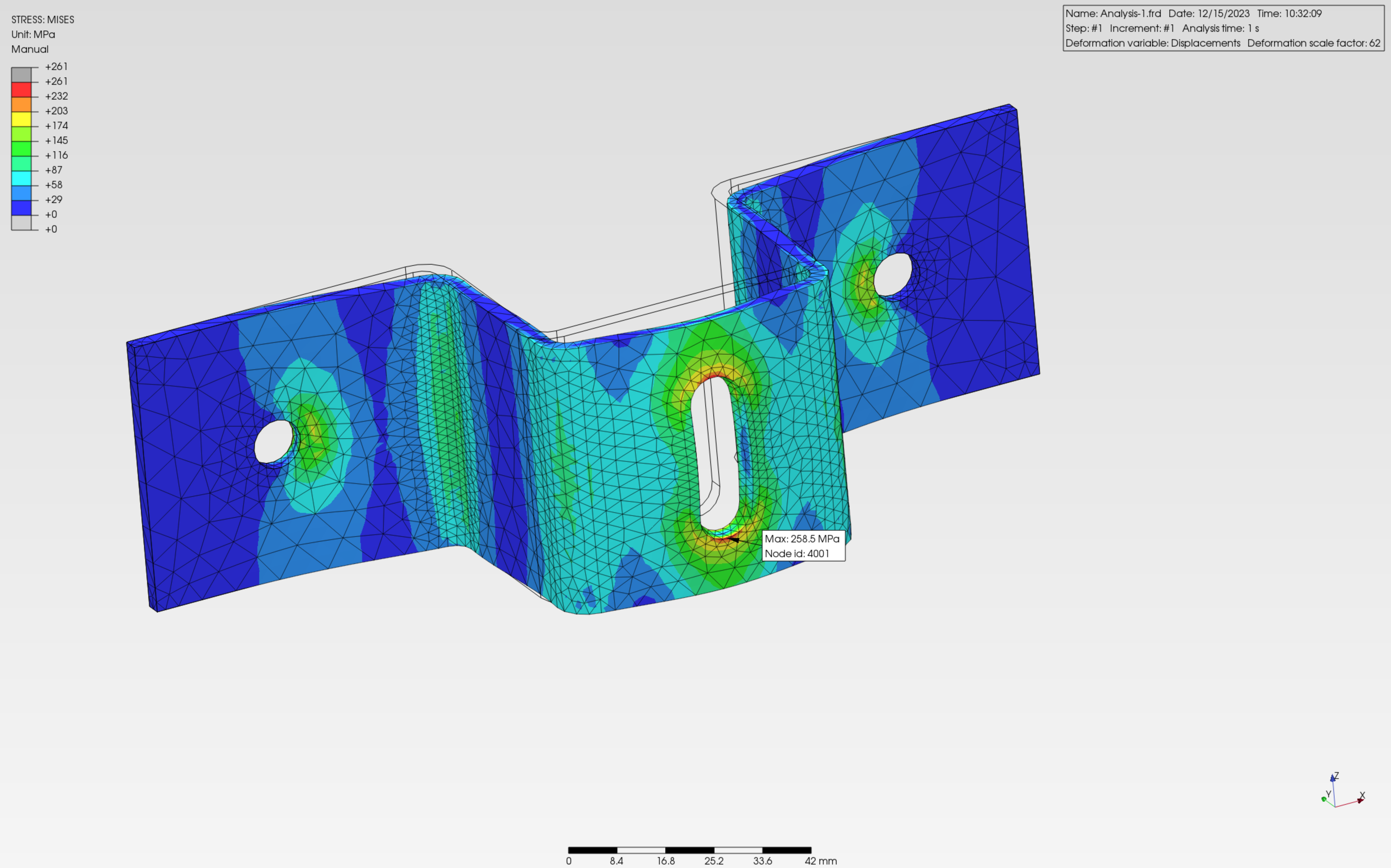Select the 'Unit: MPa' legend line

click(33, 34)
